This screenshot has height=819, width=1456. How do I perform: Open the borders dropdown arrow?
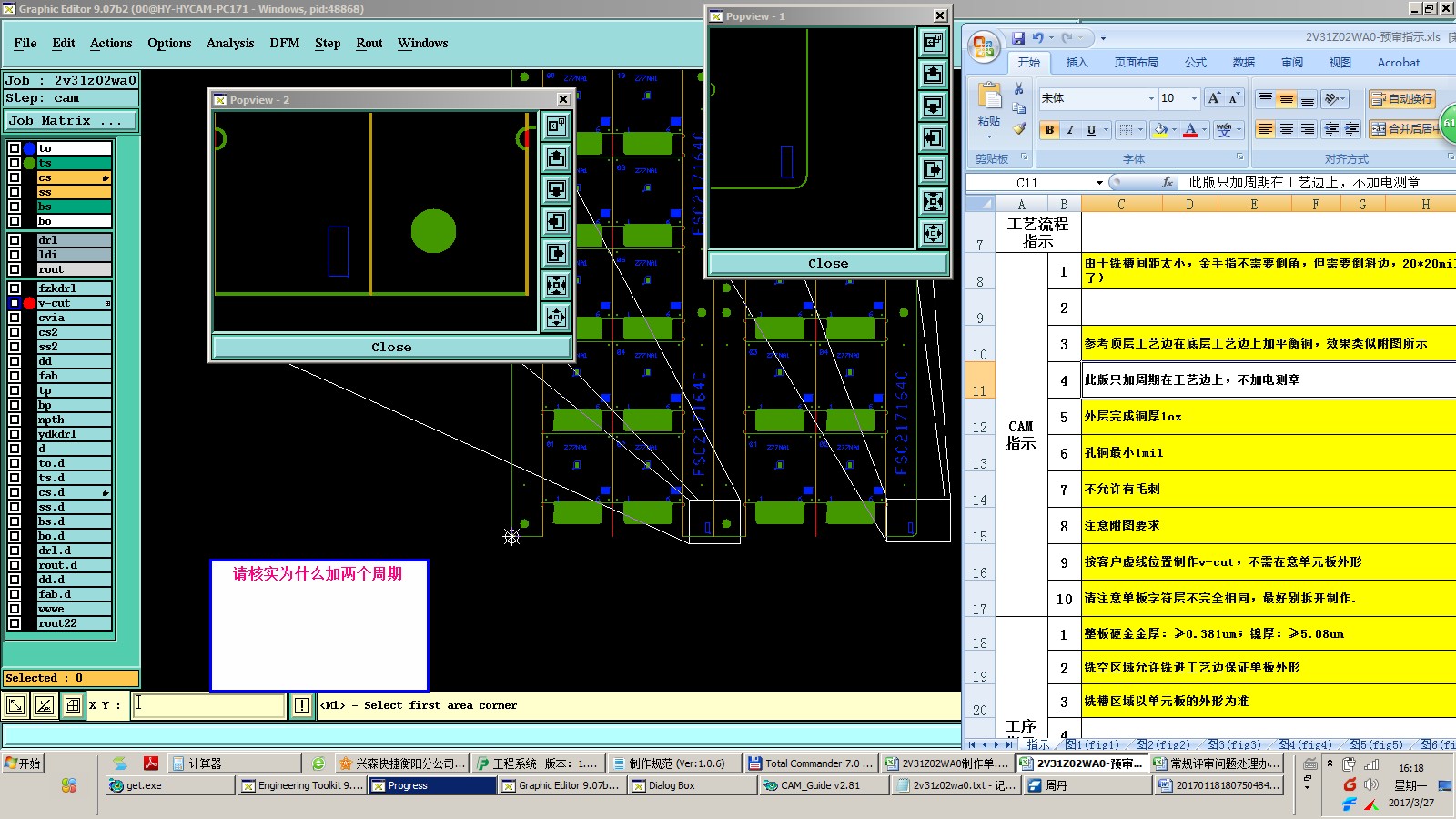coord(1141,130)
